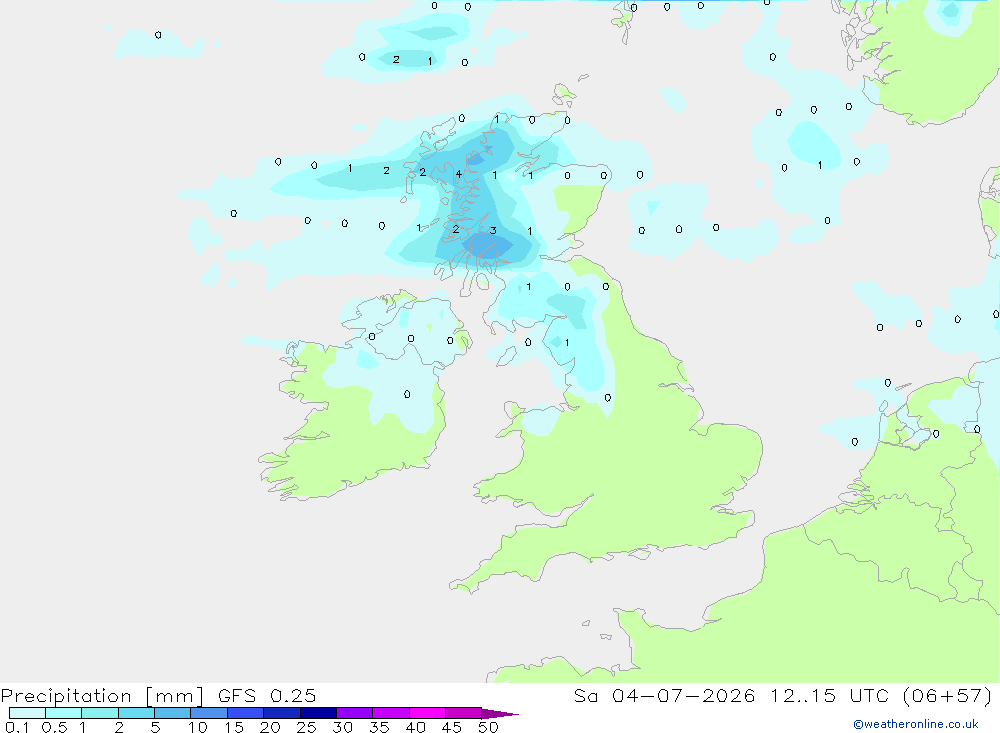Select the 2–5 mm legend color box

point(136,713)
